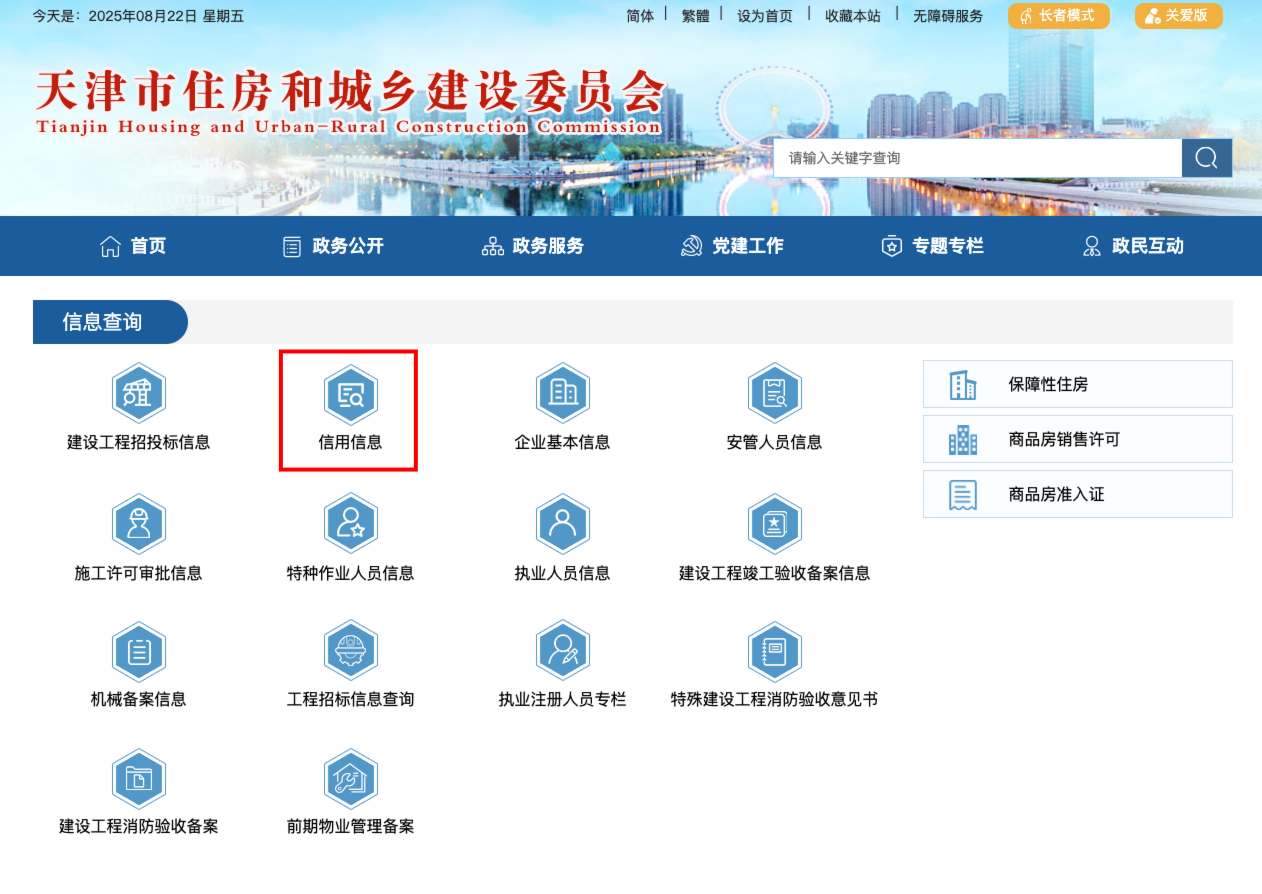
Task: Open the 安管人员信息 icon
Action: point(774,393)
